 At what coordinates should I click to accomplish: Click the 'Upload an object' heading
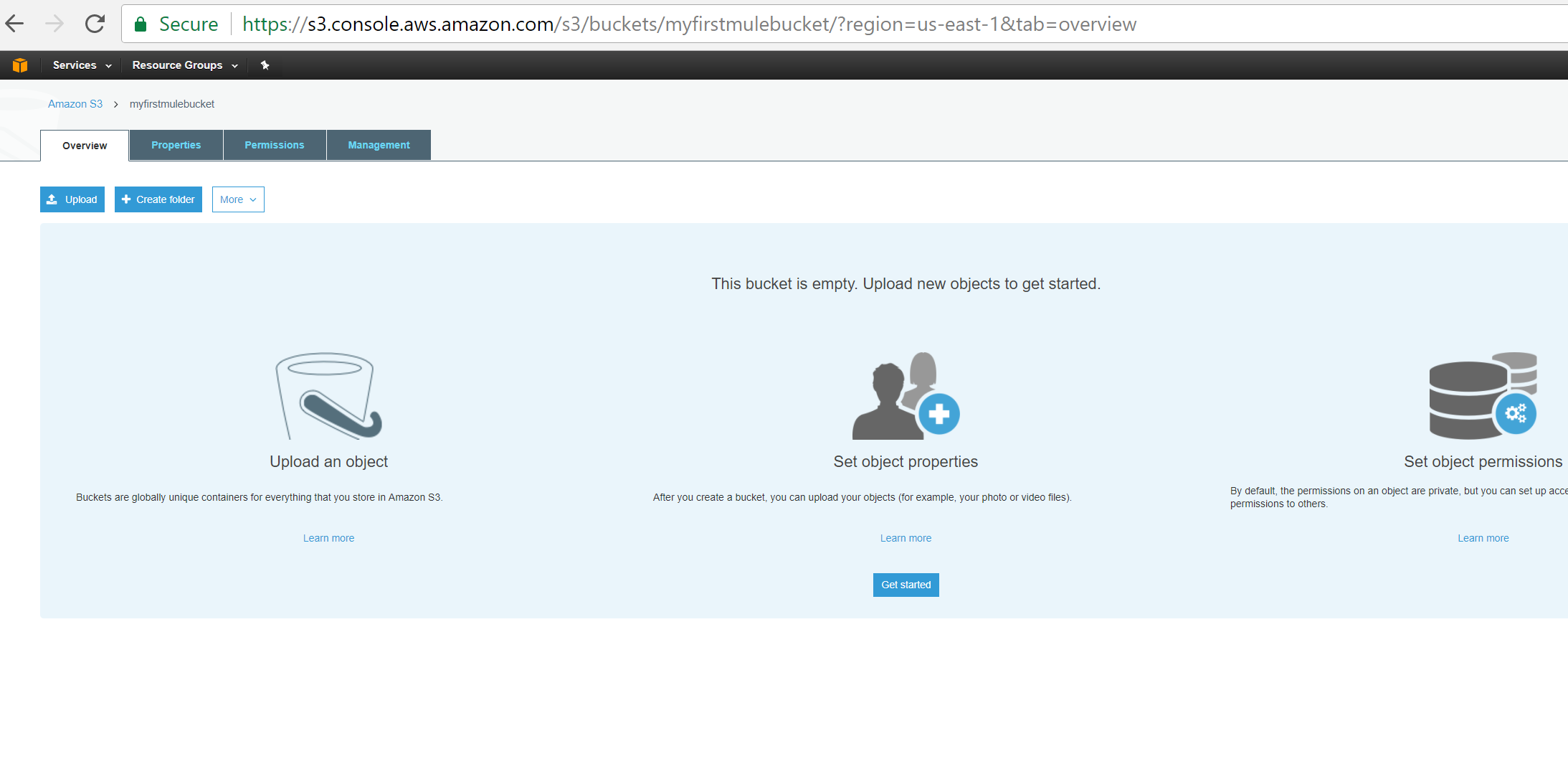(329, 462)
